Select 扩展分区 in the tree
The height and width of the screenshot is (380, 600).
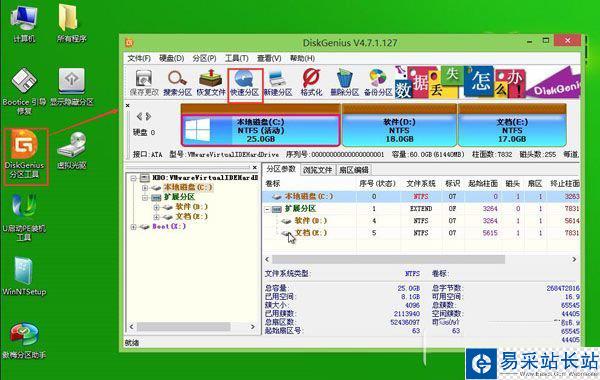click(x=179, y=197)
